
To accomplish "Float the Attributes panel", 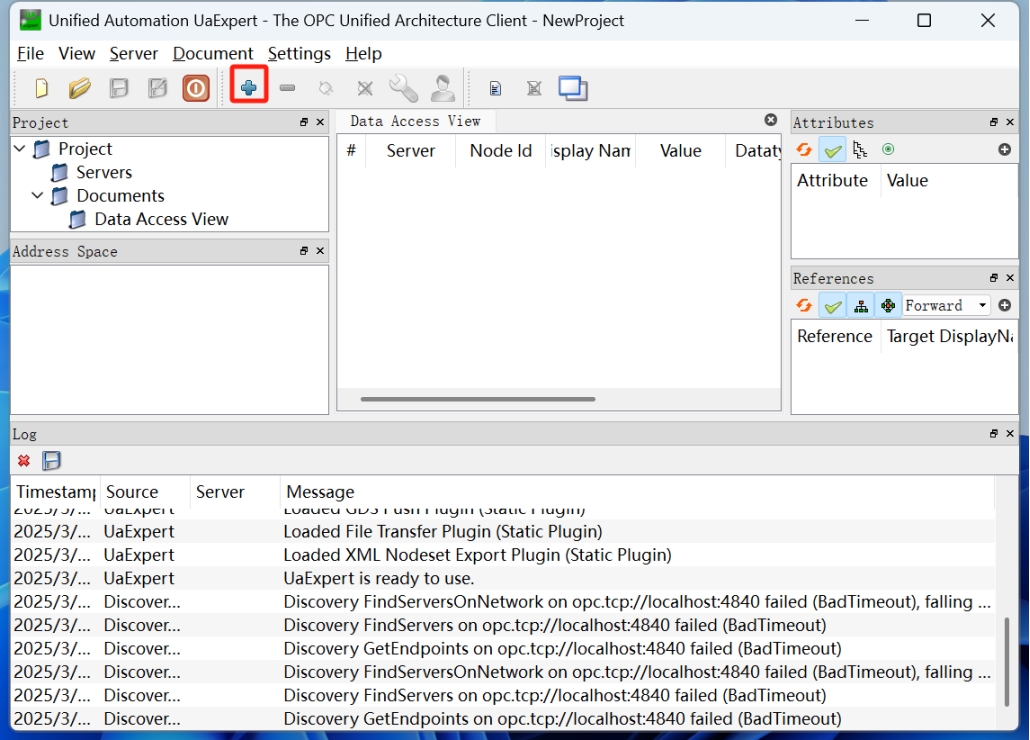I will 994,122.
